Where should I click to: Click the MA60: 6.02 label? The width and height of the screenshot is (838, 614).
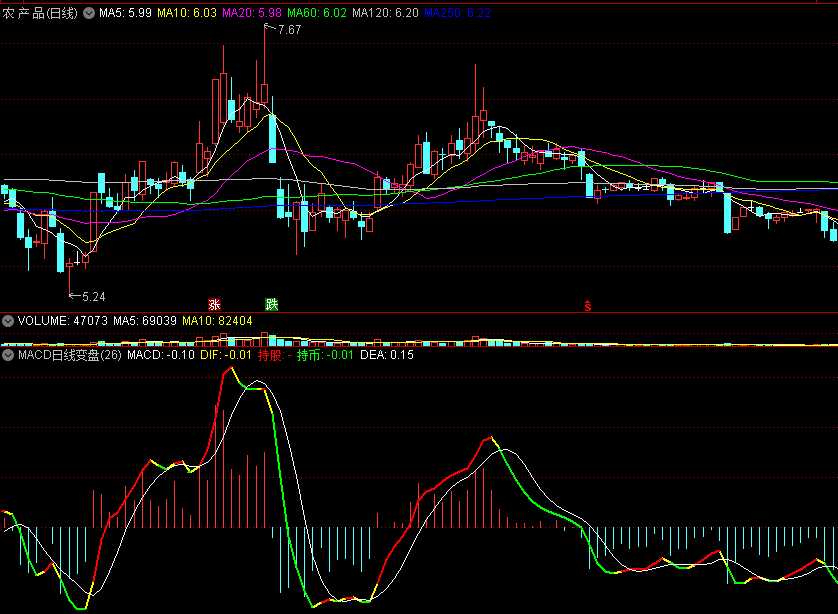317,13
